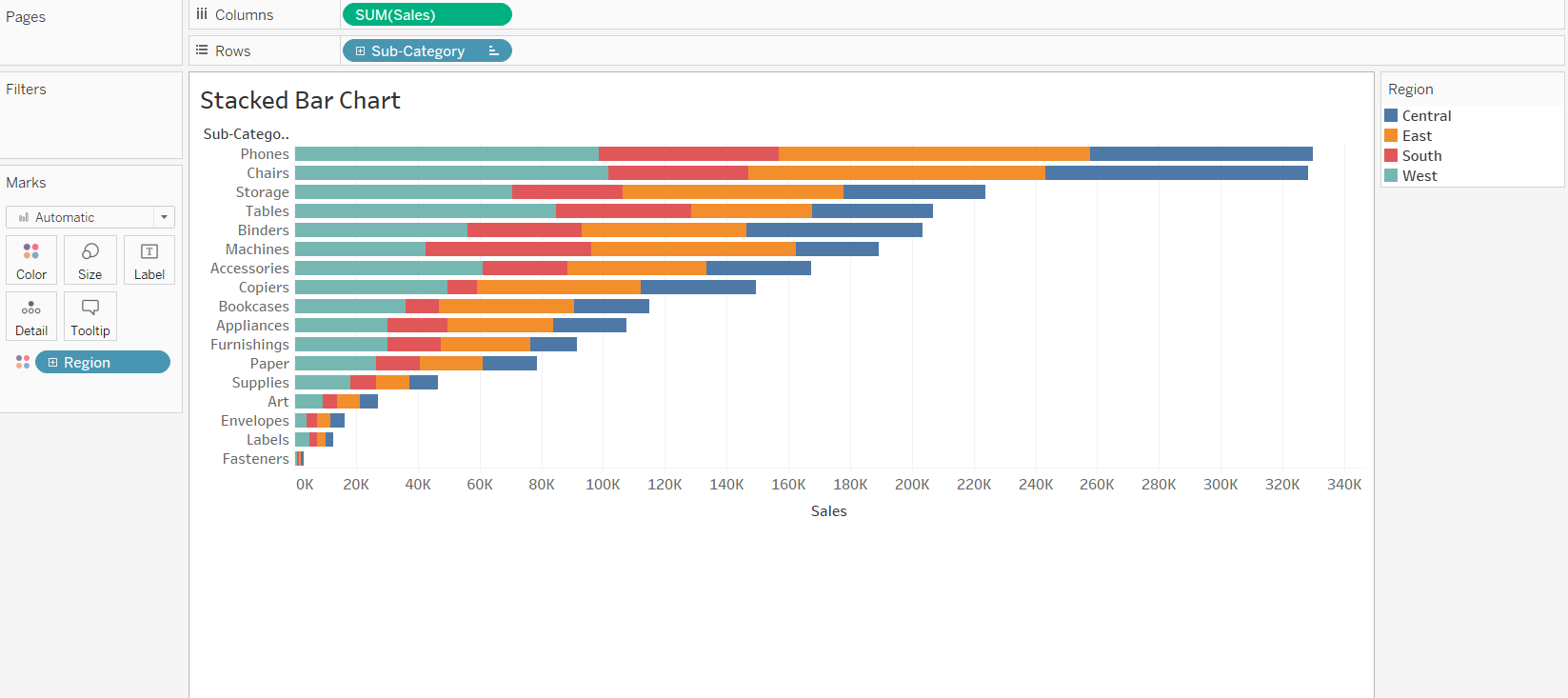This screenshot has height=698, width=1568.
Task: Open the Size marks card button
Action: tap(90, 260)
